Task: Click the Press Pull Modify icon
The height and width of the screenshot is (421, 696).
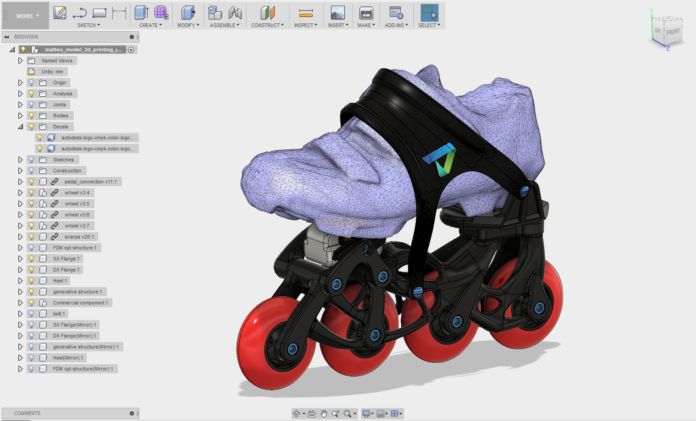Action: click(187, 12)
